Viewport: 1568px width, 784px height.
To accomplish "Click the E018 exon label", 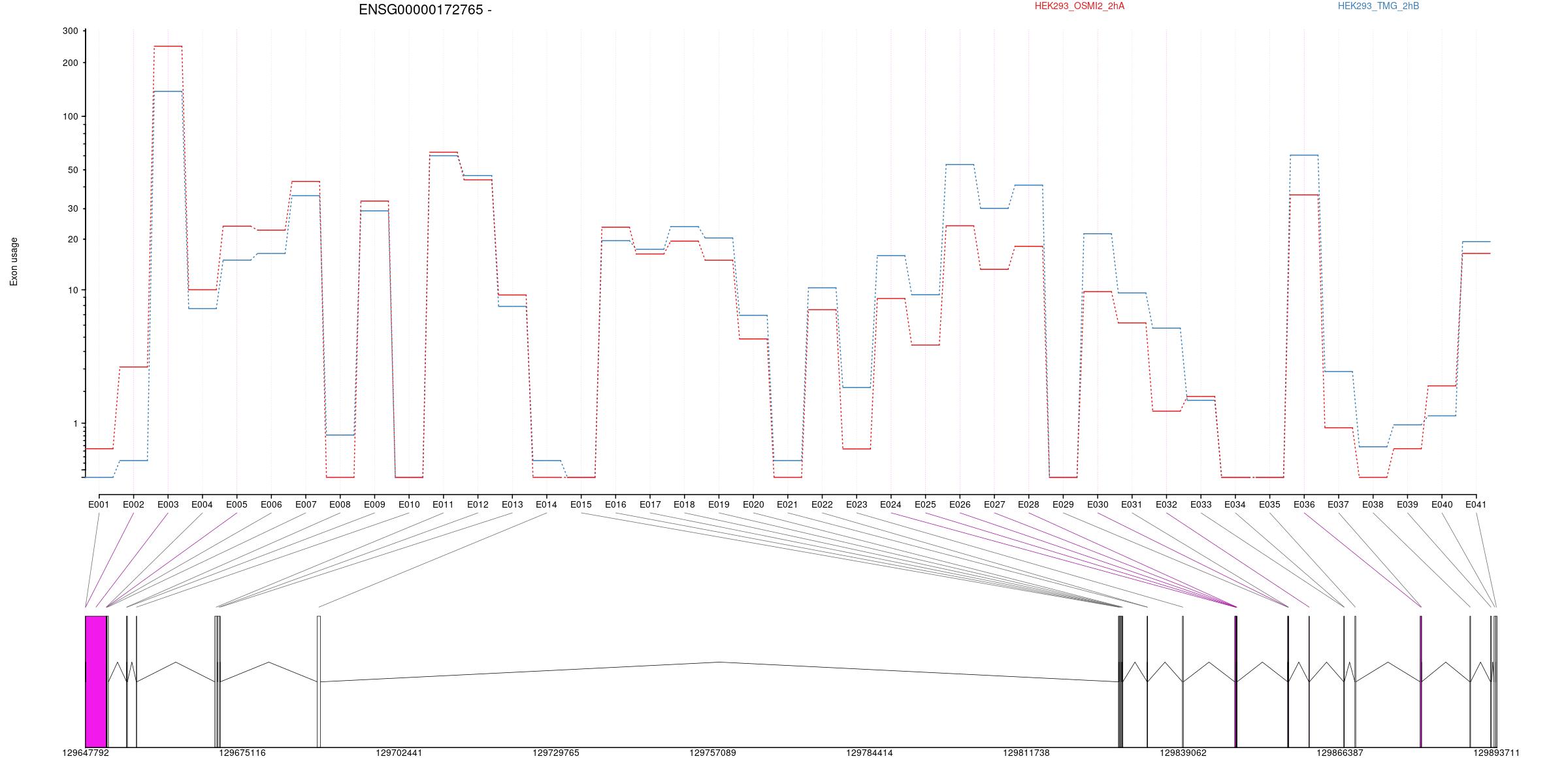I will pyautogui.click(x=684, y=504).
